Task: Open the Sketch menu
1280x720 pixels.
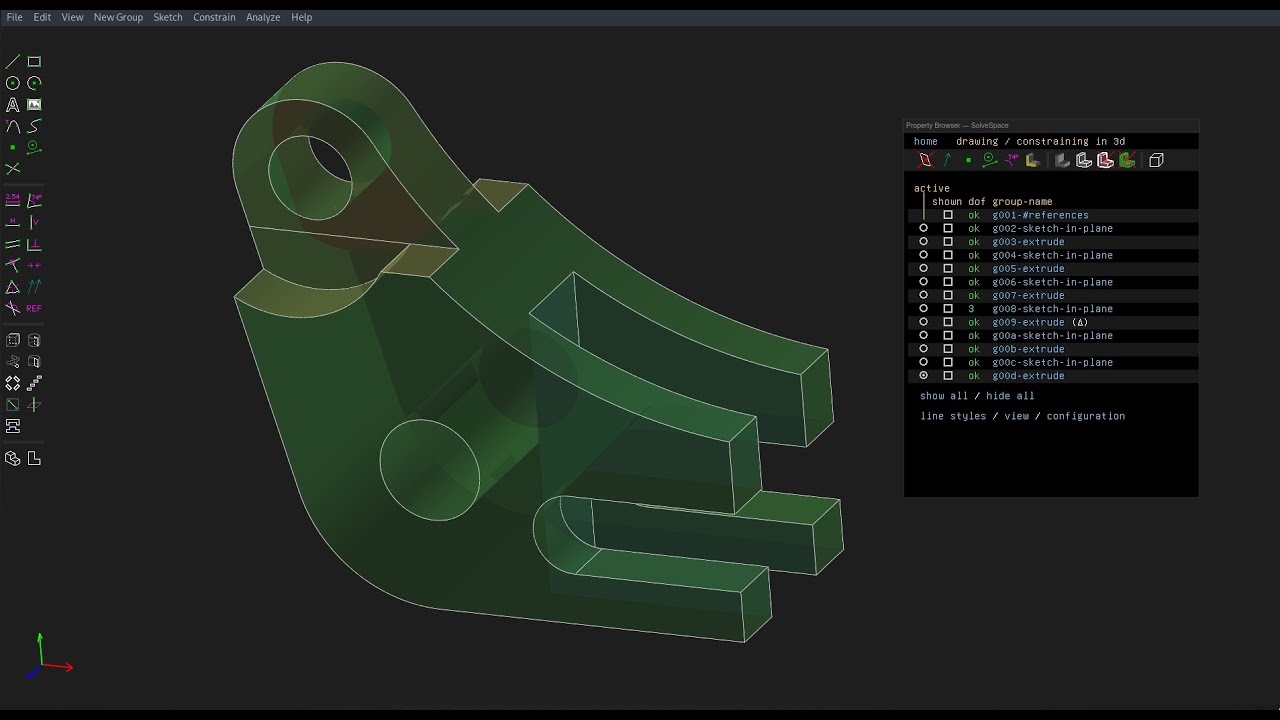Action: [168, 17]
